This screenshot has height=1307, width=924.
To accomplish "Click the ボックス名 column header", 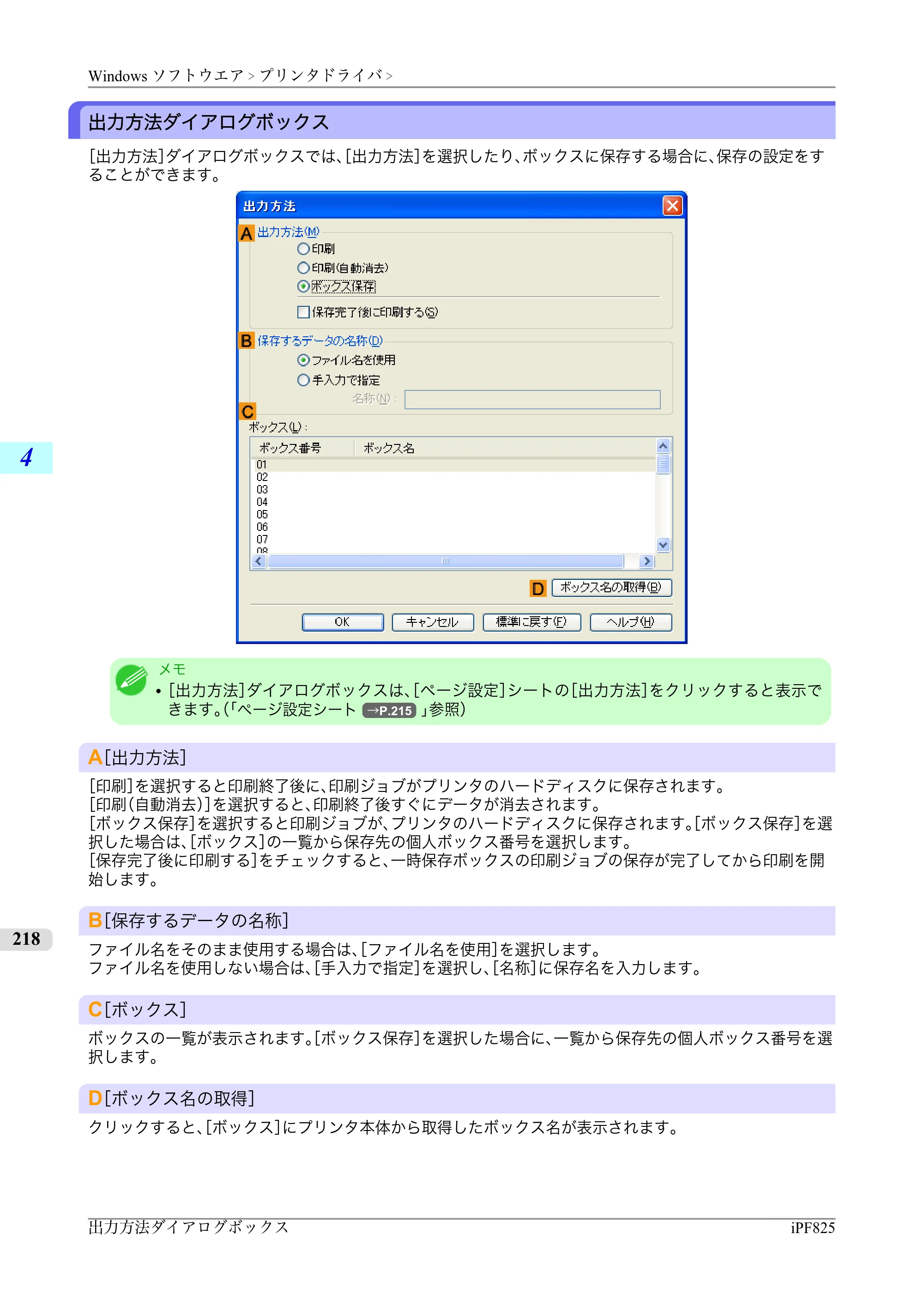I will 505,448.
